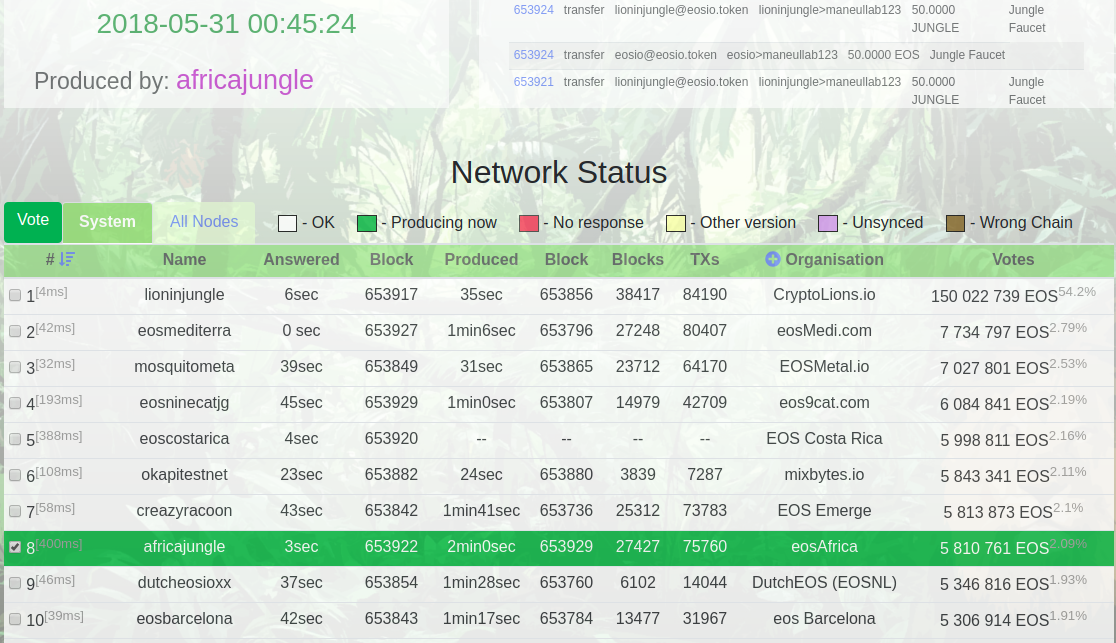Image resolution: width=1116 pixels, height=643 pixels.
Task: Click the mosquitometa name cell
Action: coord(184,367)
